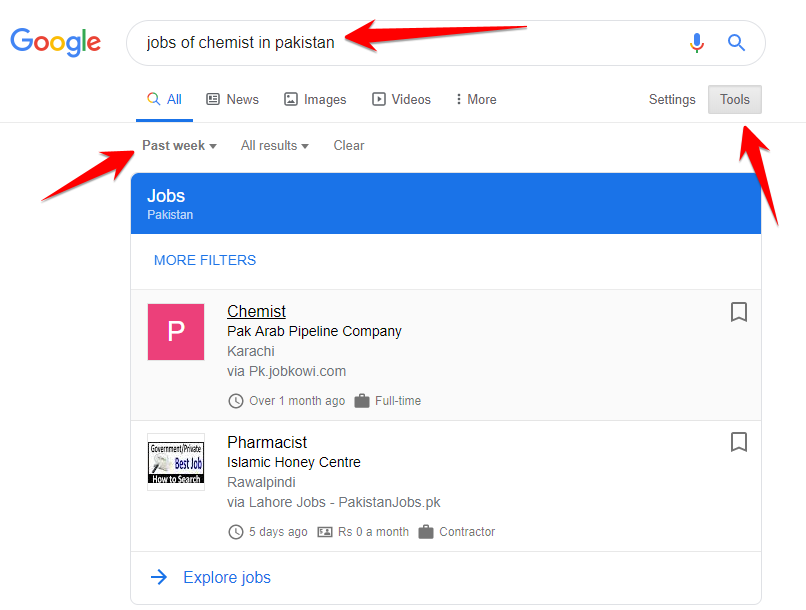Open the All results dropdown
Image resolution: width=806 pixels, height=610 pixels.
coord(274,146)
